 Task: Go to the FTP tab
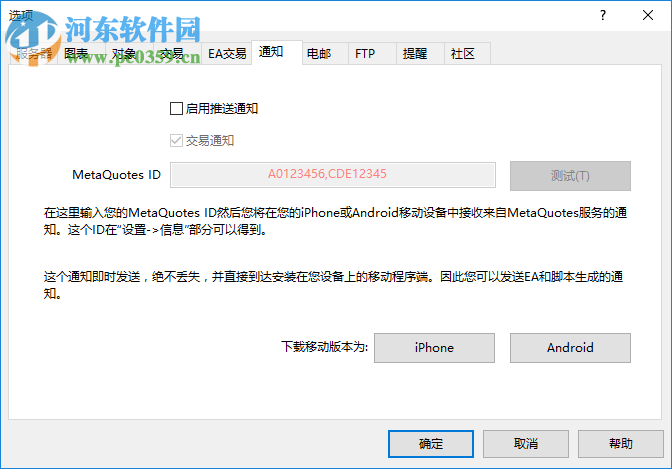pyautogui.click(x=372, y=54)
